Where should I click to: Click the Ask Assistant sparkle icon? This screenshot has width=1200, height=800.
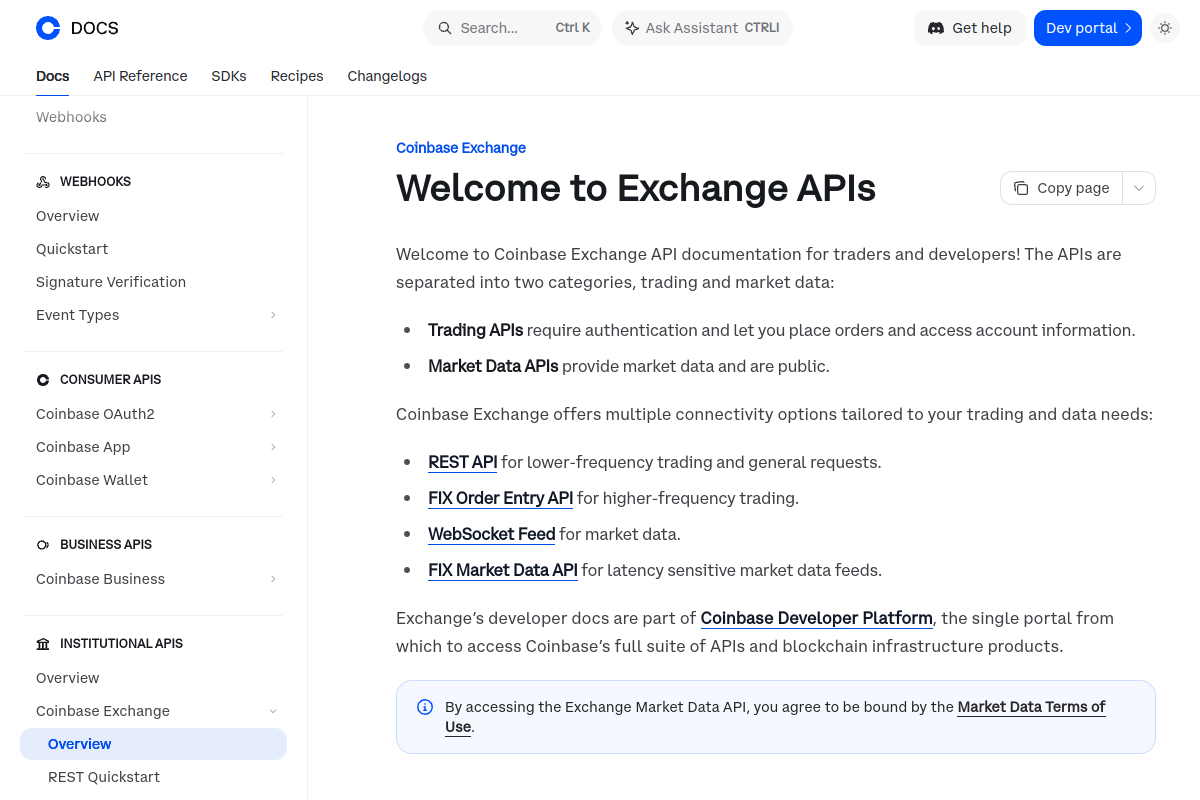632,28
